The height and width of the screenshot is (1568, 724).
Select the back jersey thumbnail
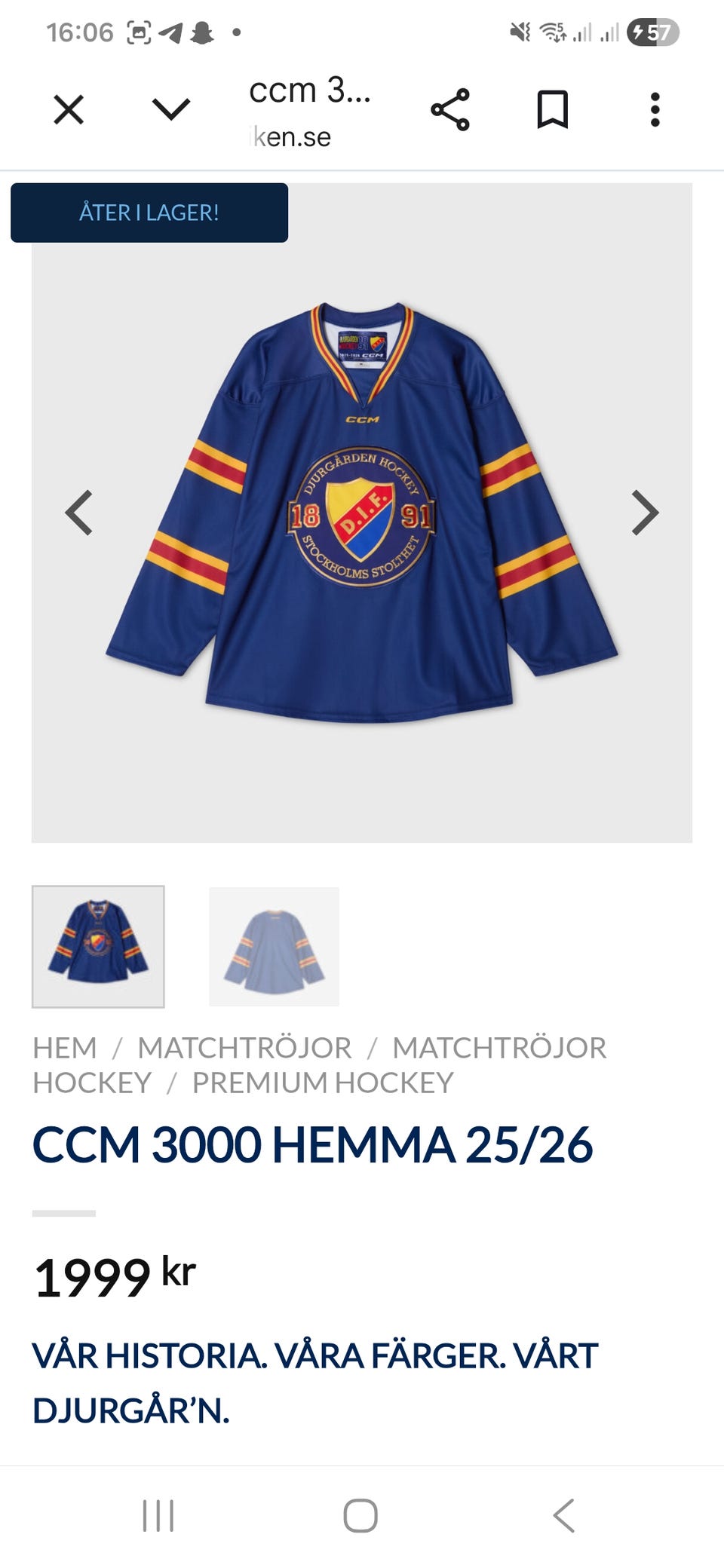coord(274,946)
